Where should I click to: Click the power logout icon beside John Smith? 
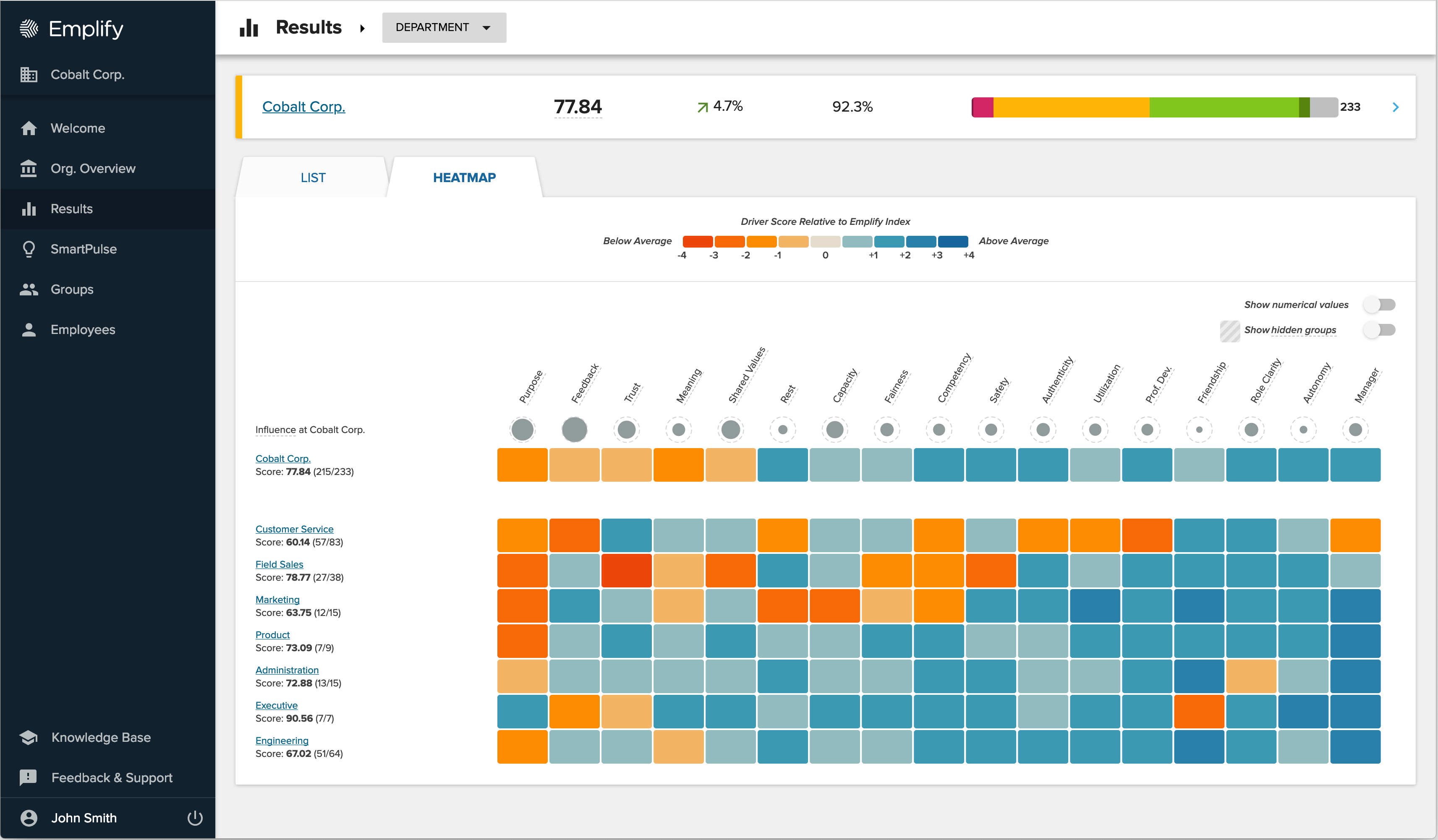click(195, 818)
